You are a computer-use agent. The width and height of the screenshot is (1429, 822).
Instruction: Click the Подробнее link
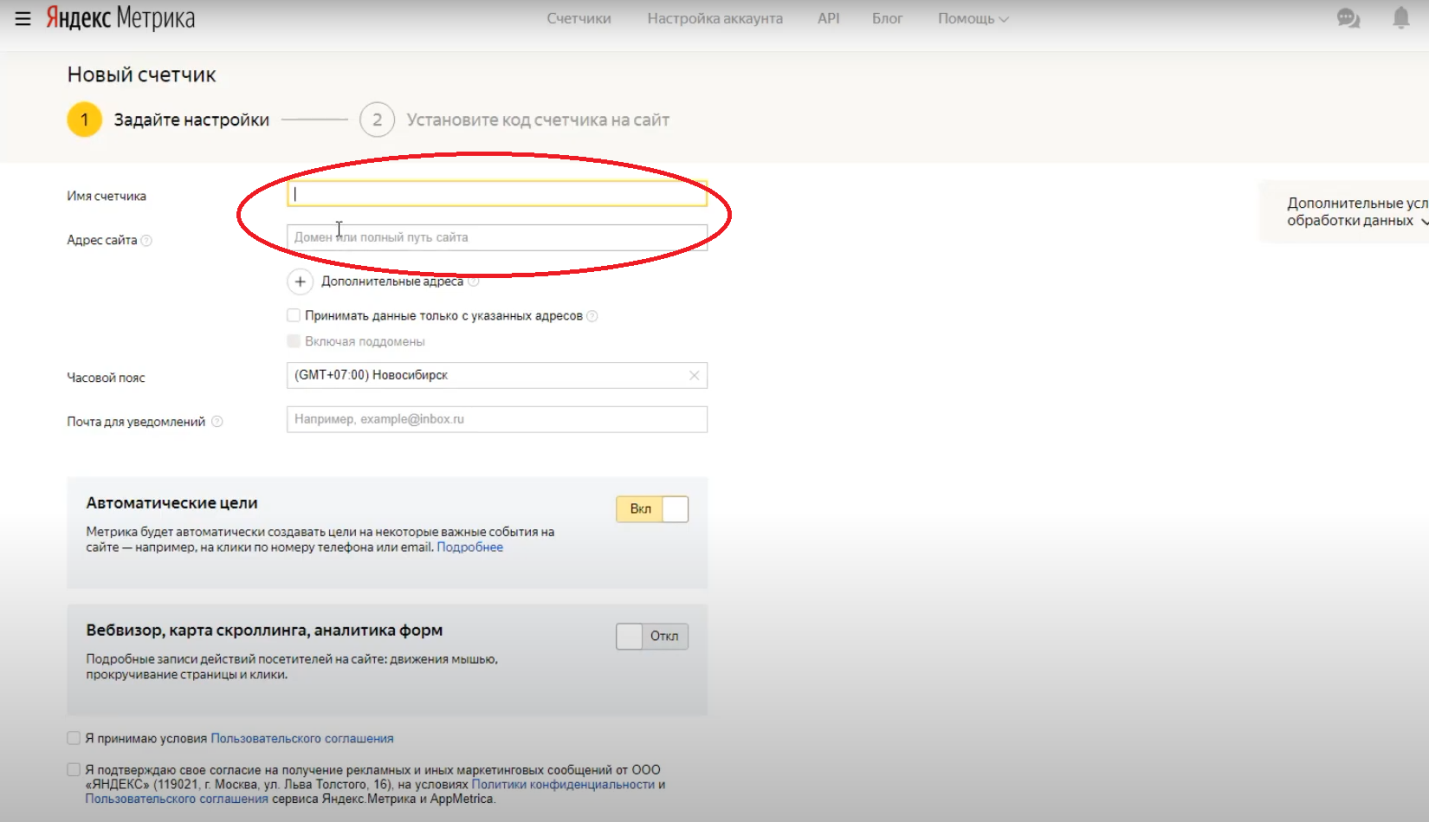point(470,548)
